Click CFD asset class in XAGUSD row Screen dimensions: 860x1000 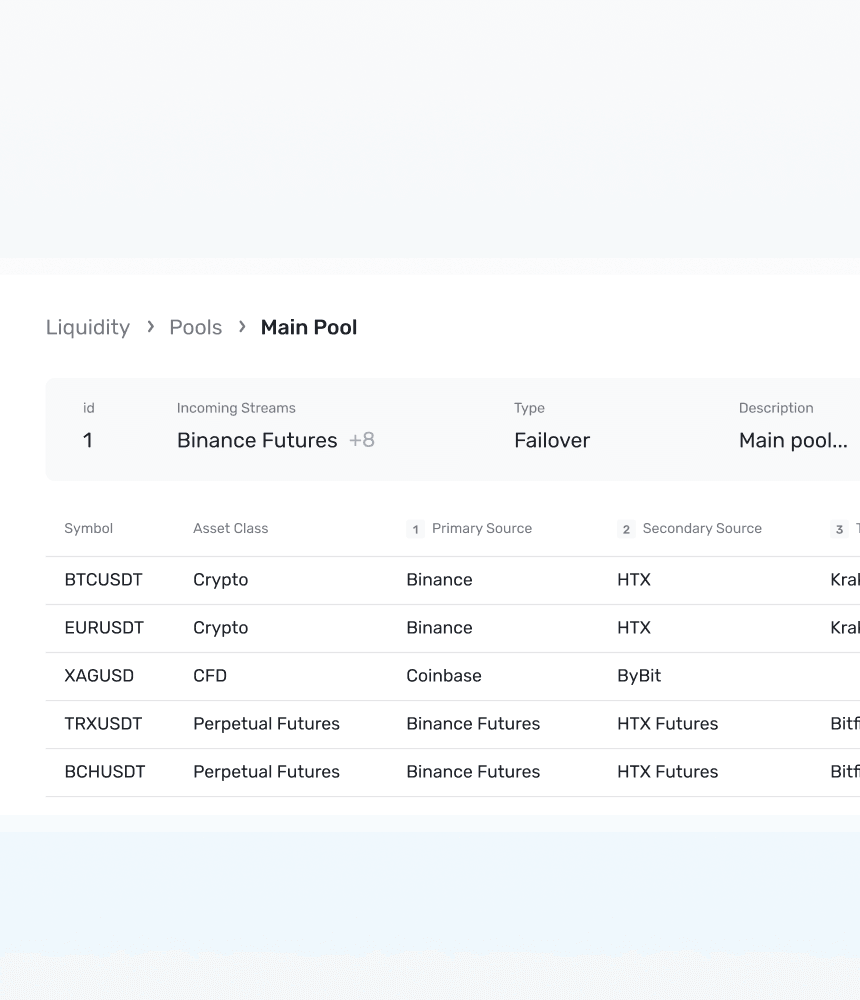point(210,675)
